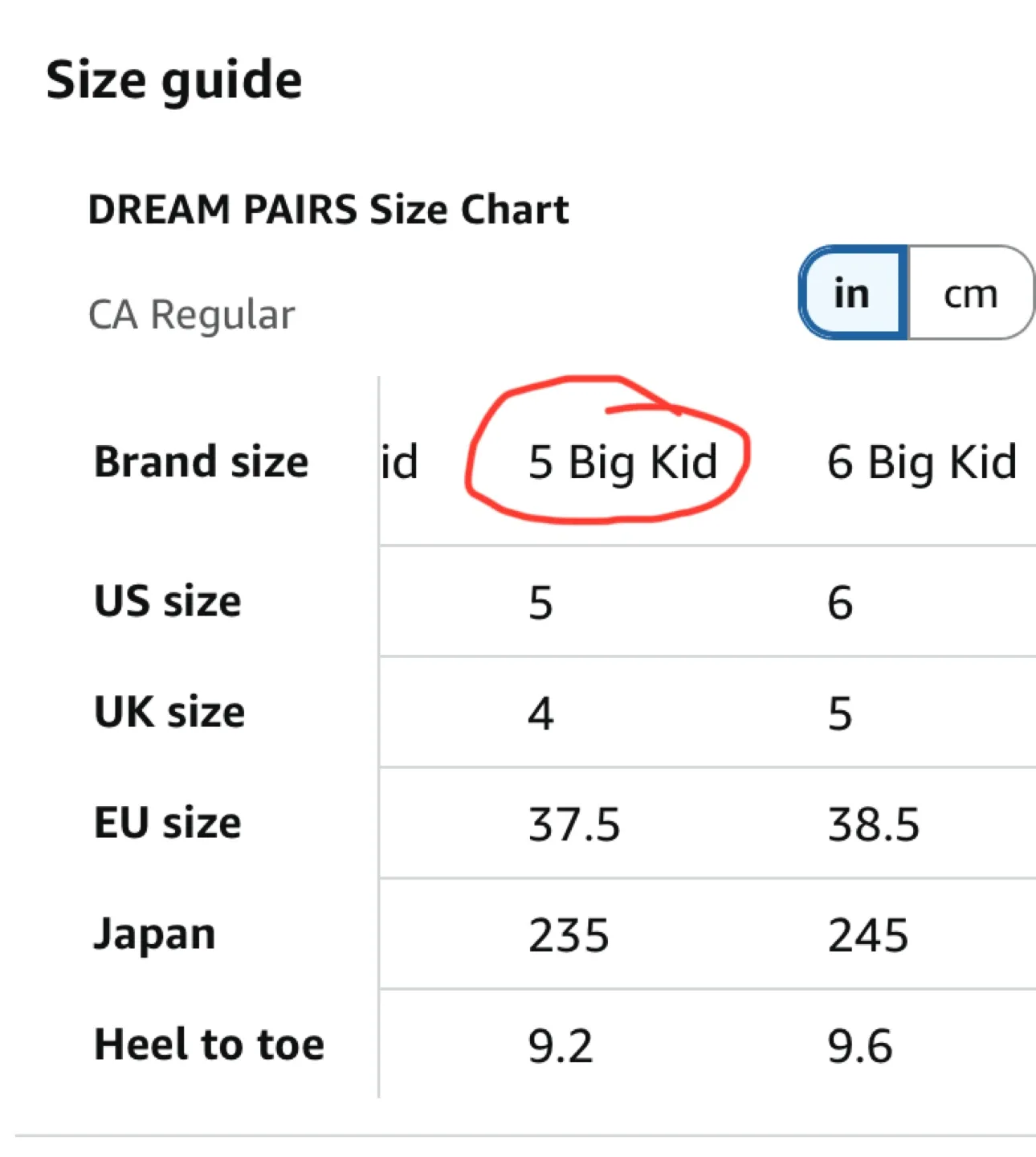Select the 'CA Regular' label
The width and height of the screenshot is (1036, 1157).
190,313
